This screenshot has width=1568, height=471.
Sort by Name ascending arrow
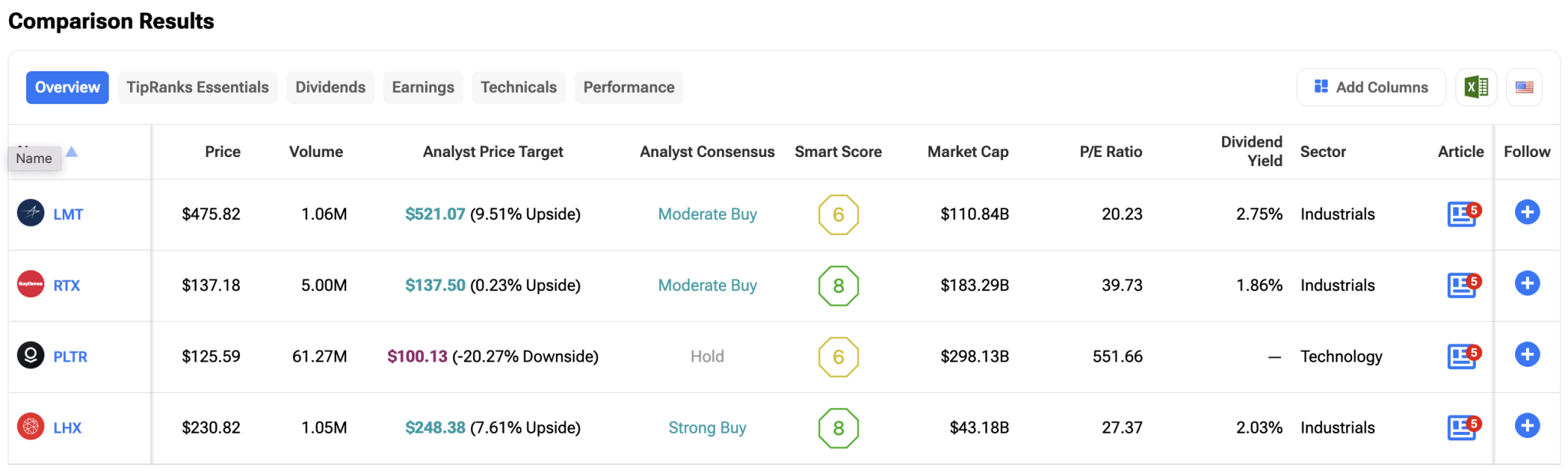[x=71, y=152]
